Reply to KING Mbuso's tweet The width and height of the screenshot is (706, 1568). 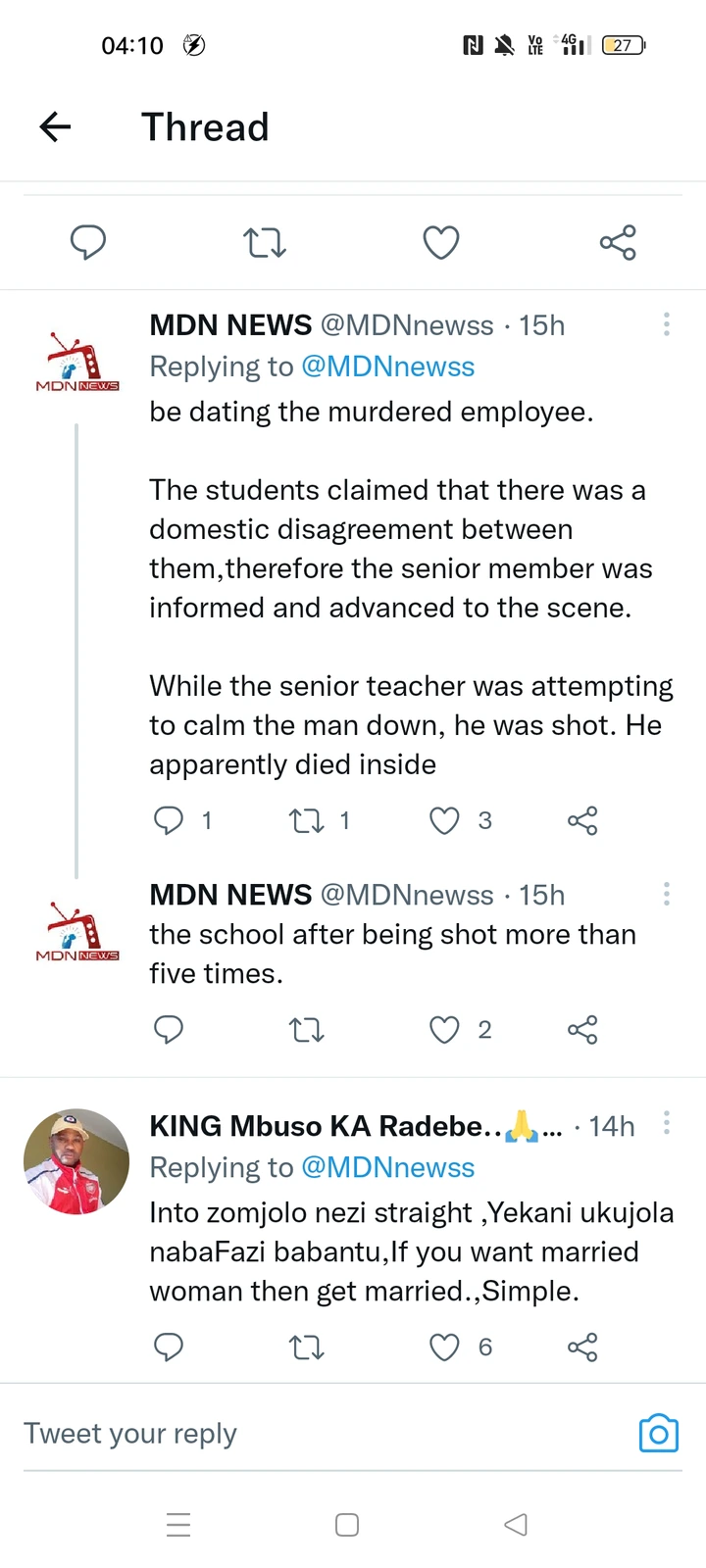[169, 1347]
